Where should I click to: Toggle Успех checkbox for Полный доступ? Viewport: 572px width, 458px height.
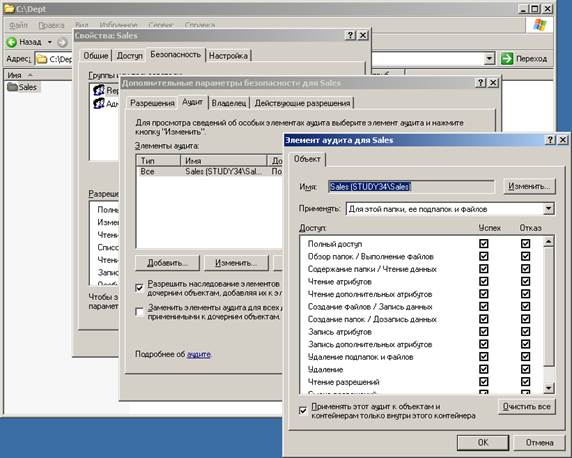pyautogui.click(x=484, y=244)
